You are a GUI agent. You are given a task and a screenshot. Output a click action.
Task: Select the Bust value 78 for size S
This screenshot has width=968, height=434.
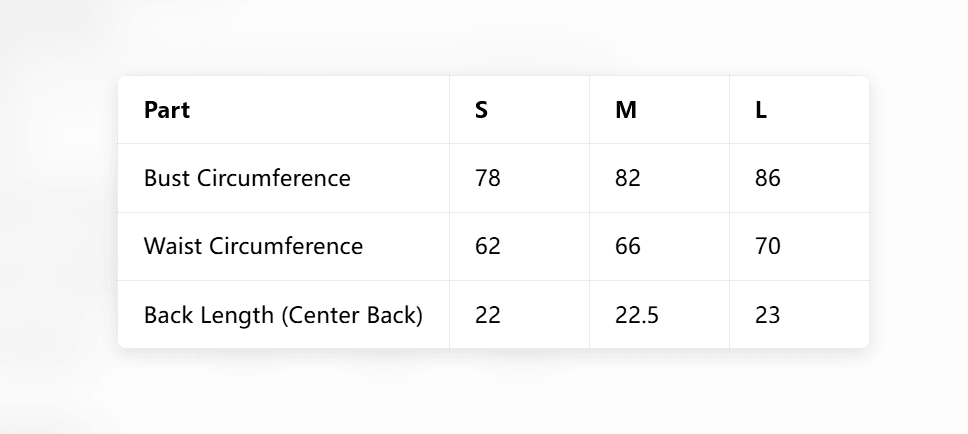[488, 178]
